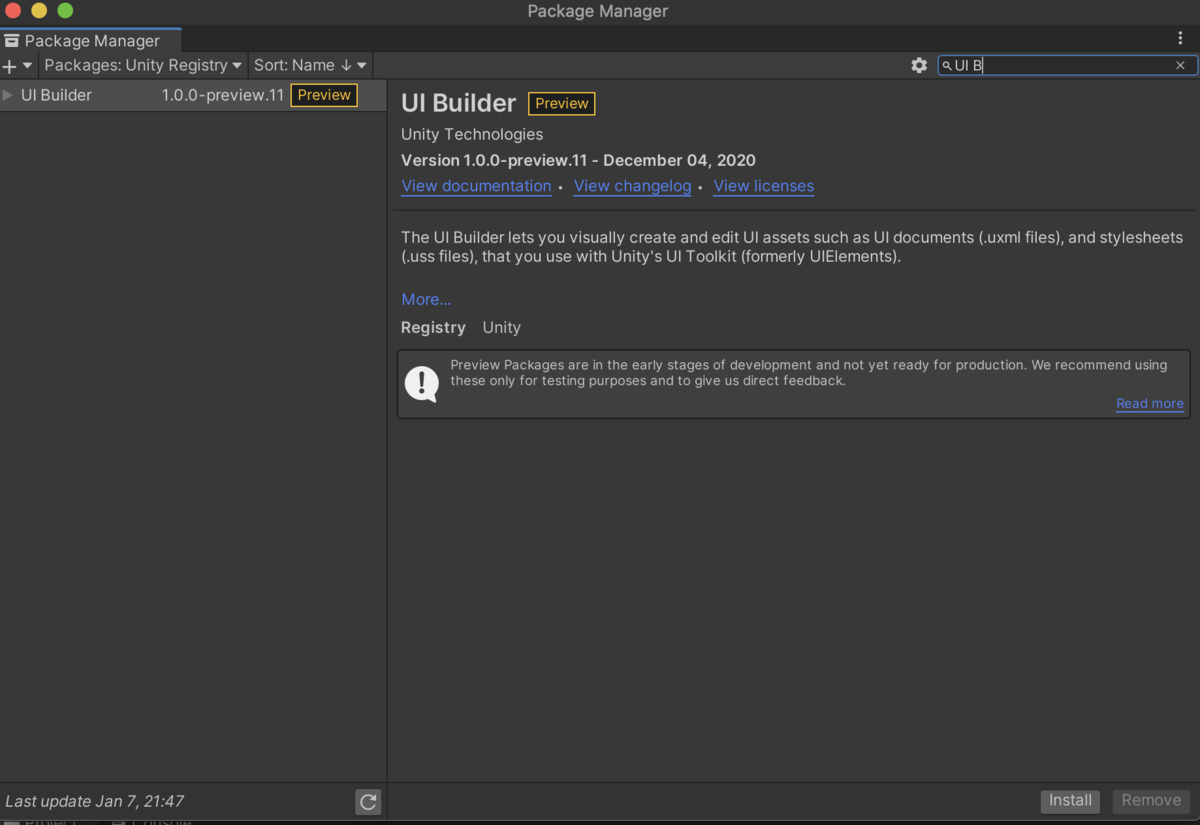Screen dimensions: 1200x825
Task: Open the View documentation link
Action: (x=476, y=186)
